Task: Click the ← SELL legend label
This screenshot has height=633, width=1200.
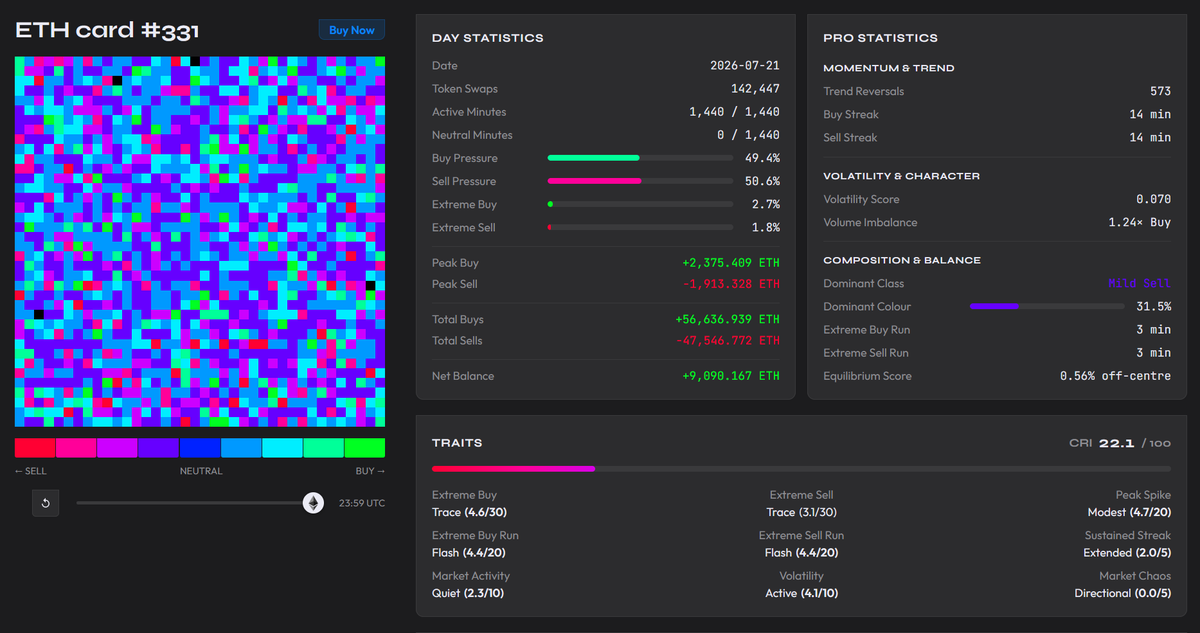Action: (x=31, y=471)
